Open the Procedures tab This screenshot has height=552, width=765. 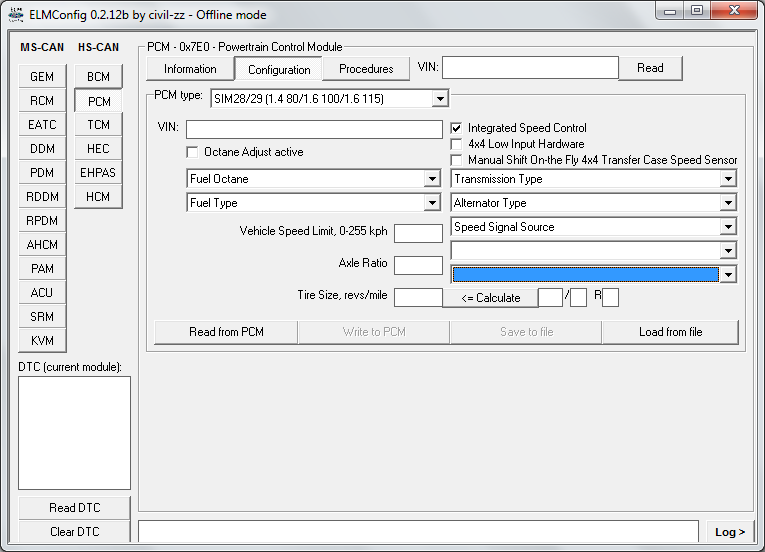[x=366, y=69]
